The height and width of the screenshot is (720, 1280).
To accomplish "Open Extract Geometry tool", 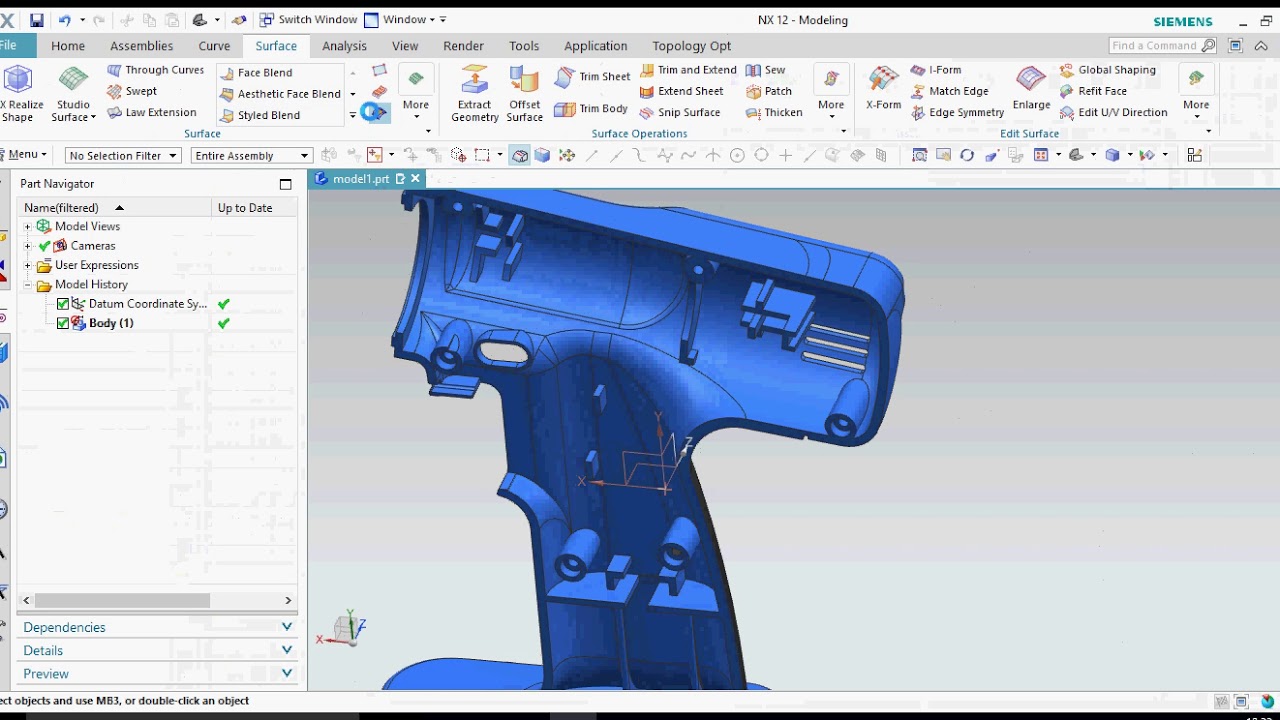I will tap(474, 95).
